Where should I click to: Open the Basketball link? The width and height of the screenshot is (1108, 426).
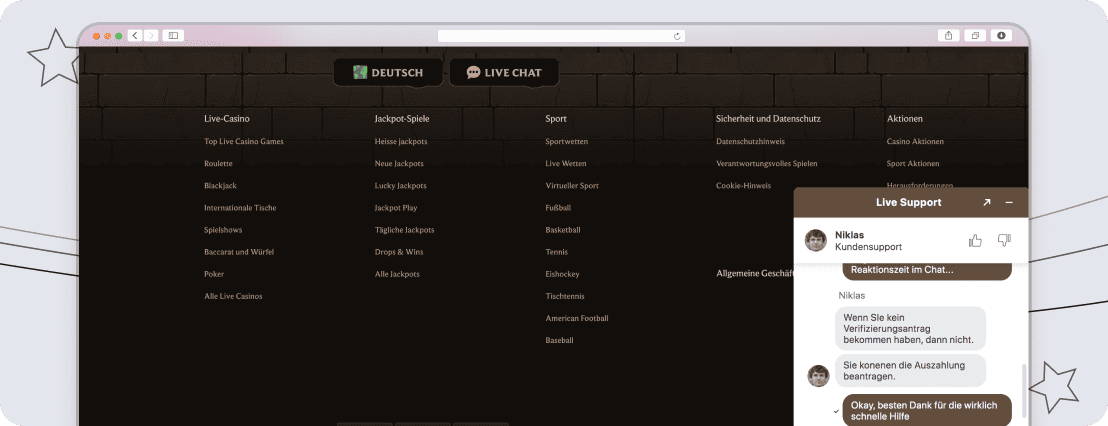(x=563, y=230)
